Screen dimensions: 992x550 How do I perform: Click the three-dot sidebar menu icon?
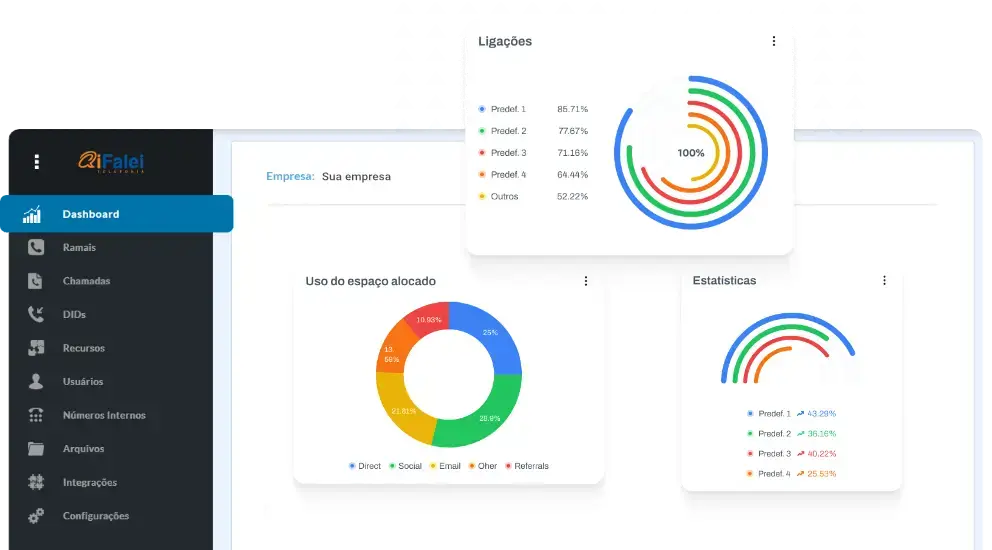click(37, 162)
